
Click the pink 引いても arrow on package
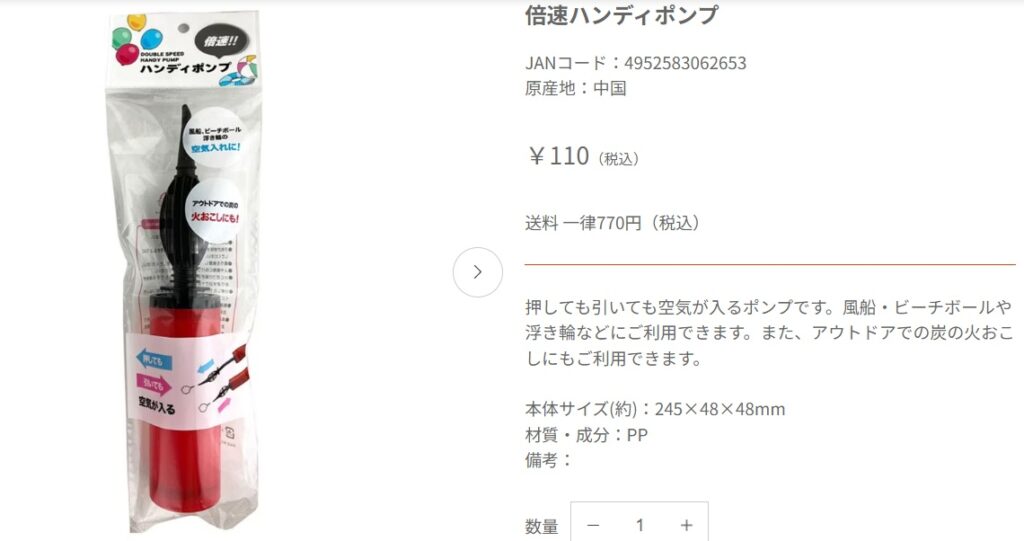click(x=153, y=384)
